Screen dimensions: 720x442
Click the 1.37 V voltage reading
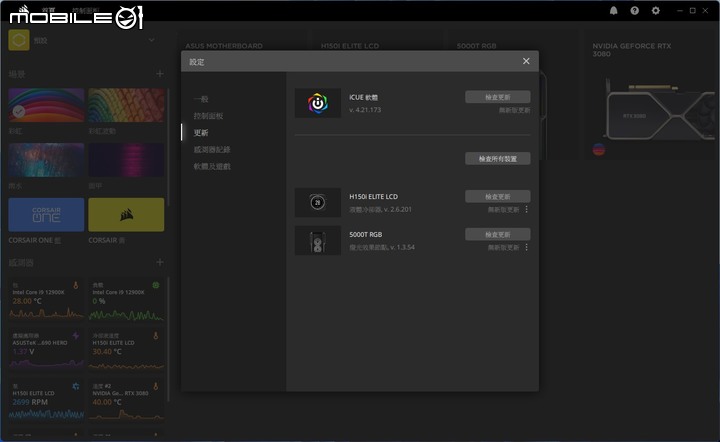[23, 352]
